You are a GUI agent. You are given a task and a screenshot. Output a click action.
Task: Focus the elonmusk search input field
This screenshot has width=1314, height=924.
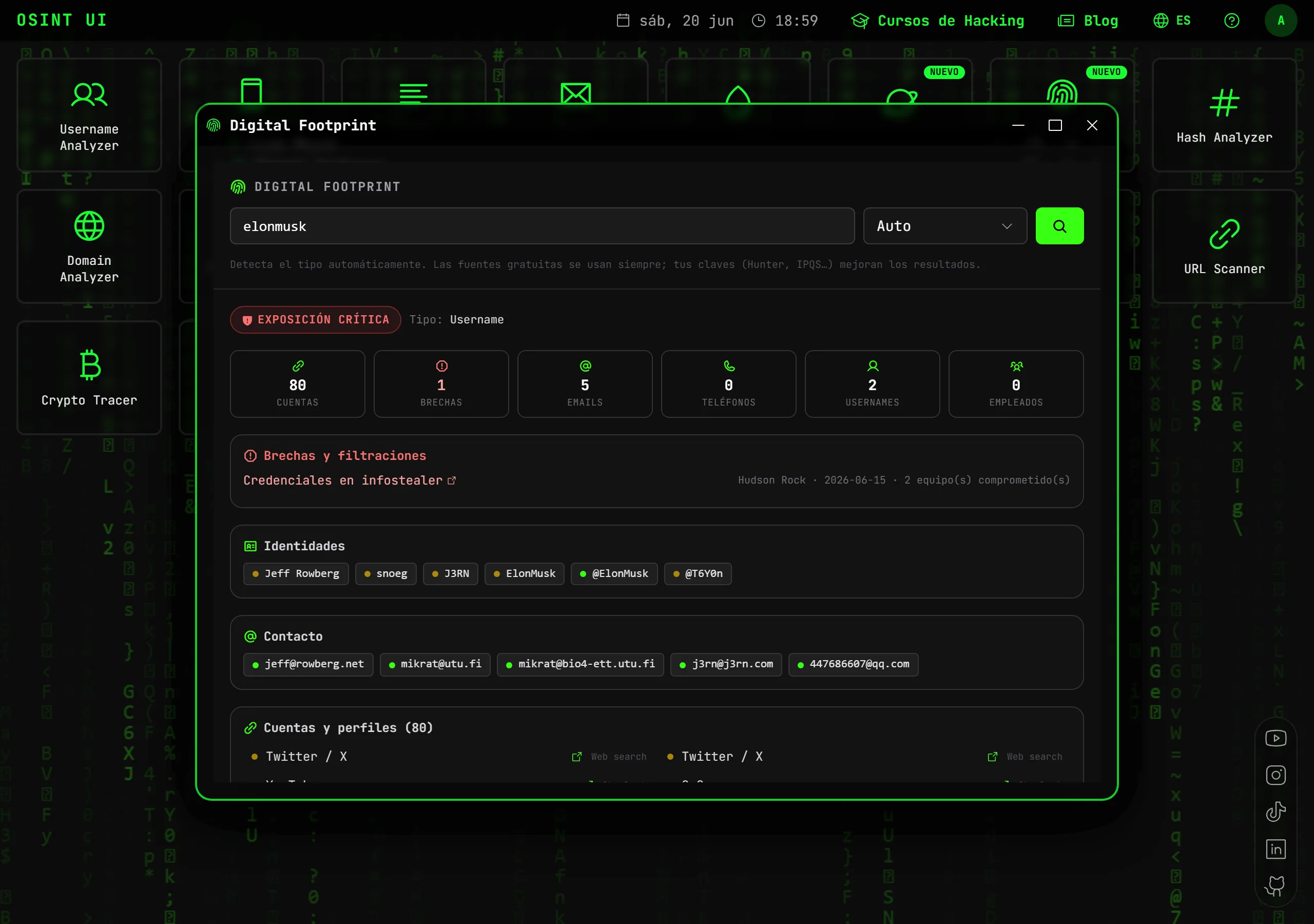pyautogui.click(x=542, y=226)
